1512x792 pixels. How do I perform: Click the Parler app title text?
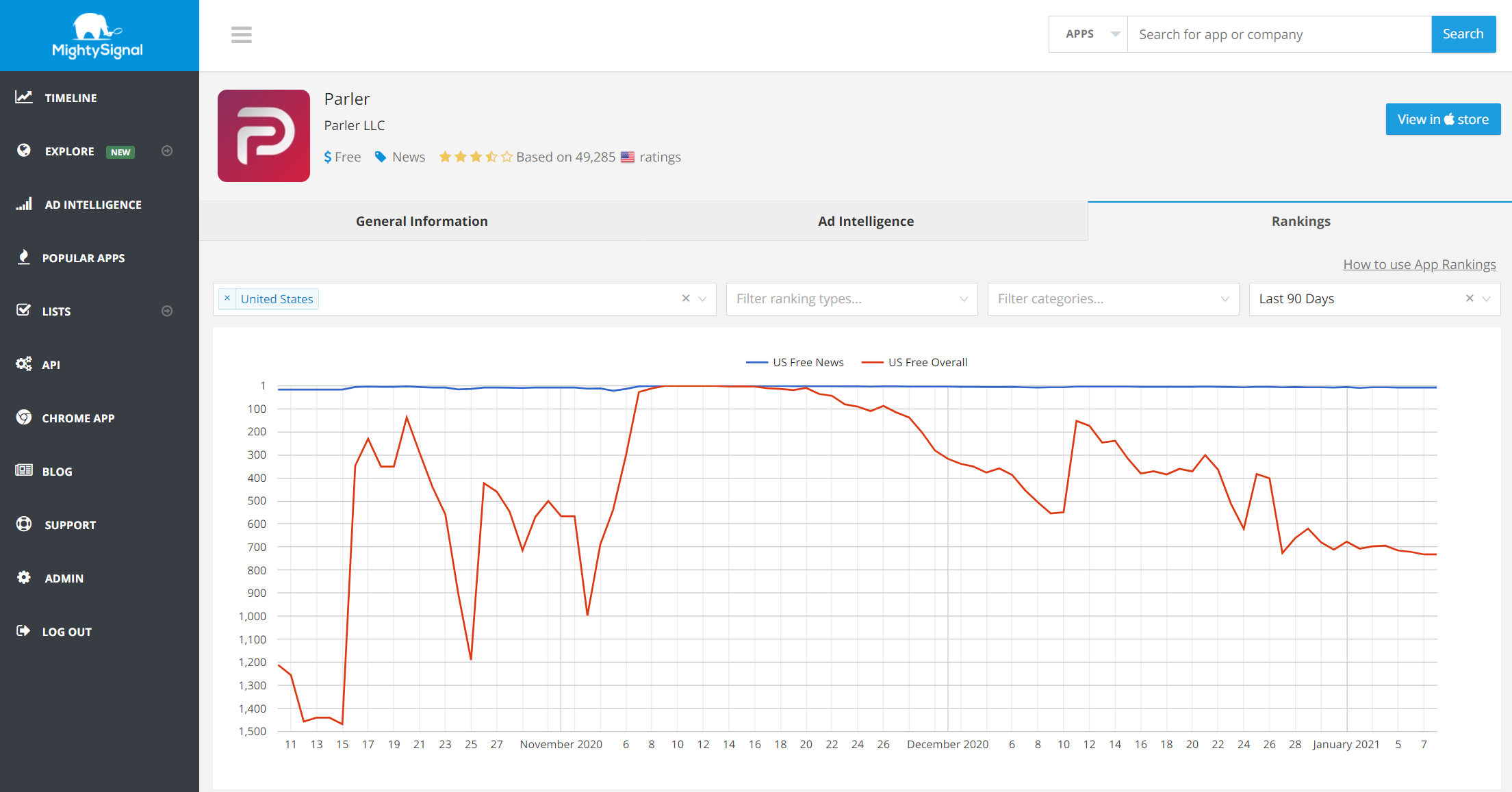tap(347, 99)
